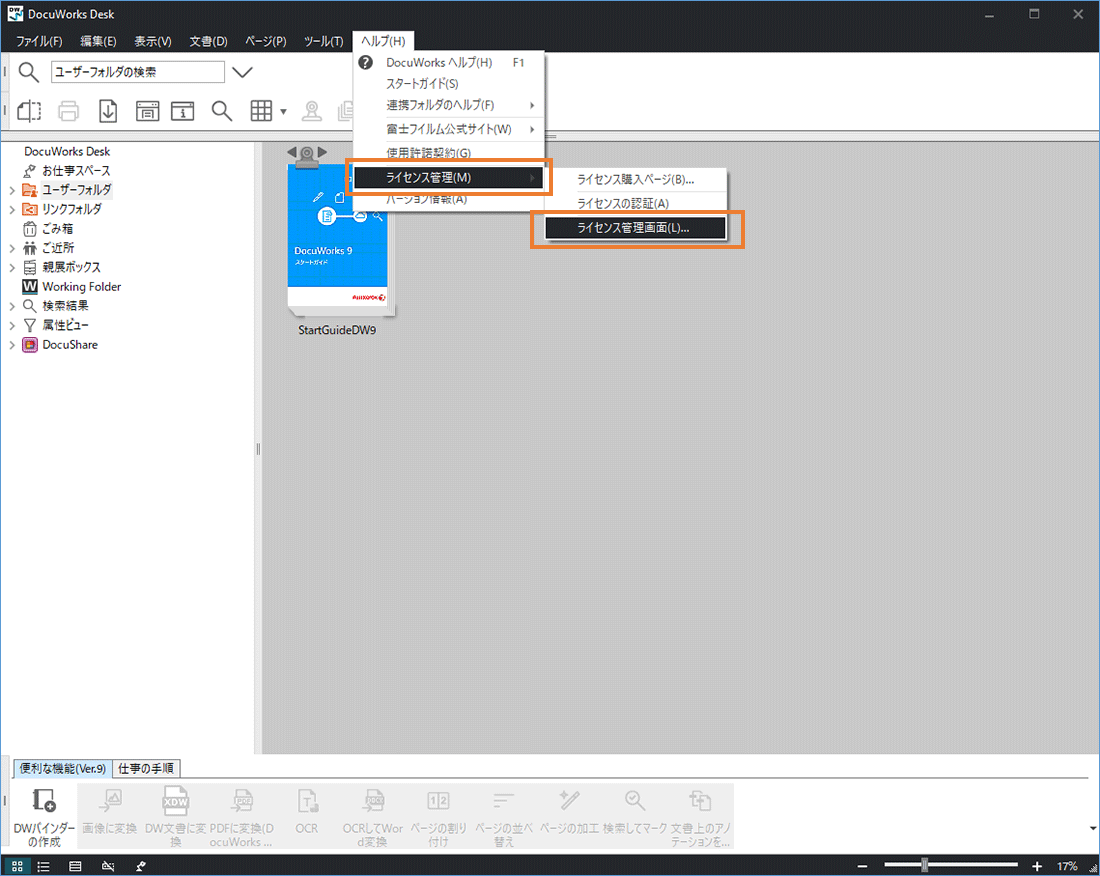Image resolution: width=1100 pixels, height=876 pixels.
Task: Click the magnifier find icon in the toolbar
Action: pos(222,111)
